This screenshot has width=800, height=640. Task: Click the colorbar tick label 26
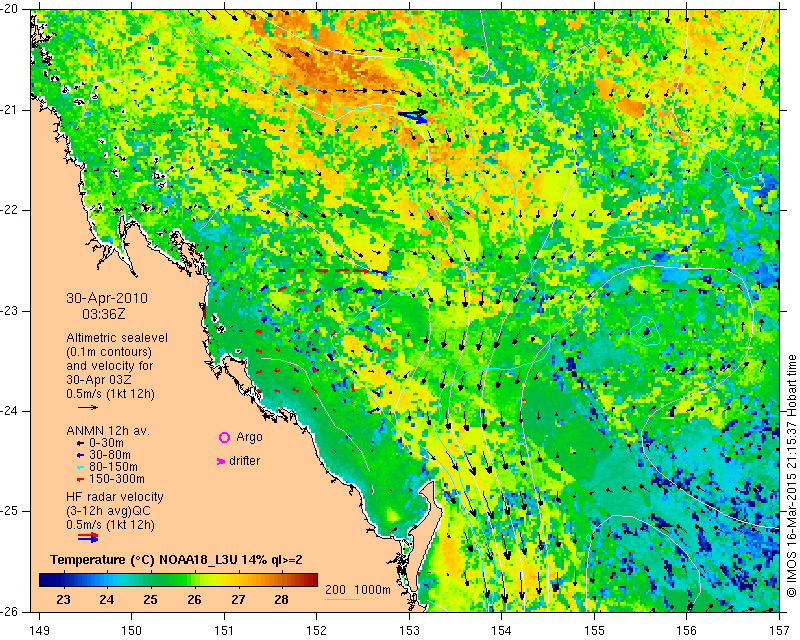tap(194, 600)
